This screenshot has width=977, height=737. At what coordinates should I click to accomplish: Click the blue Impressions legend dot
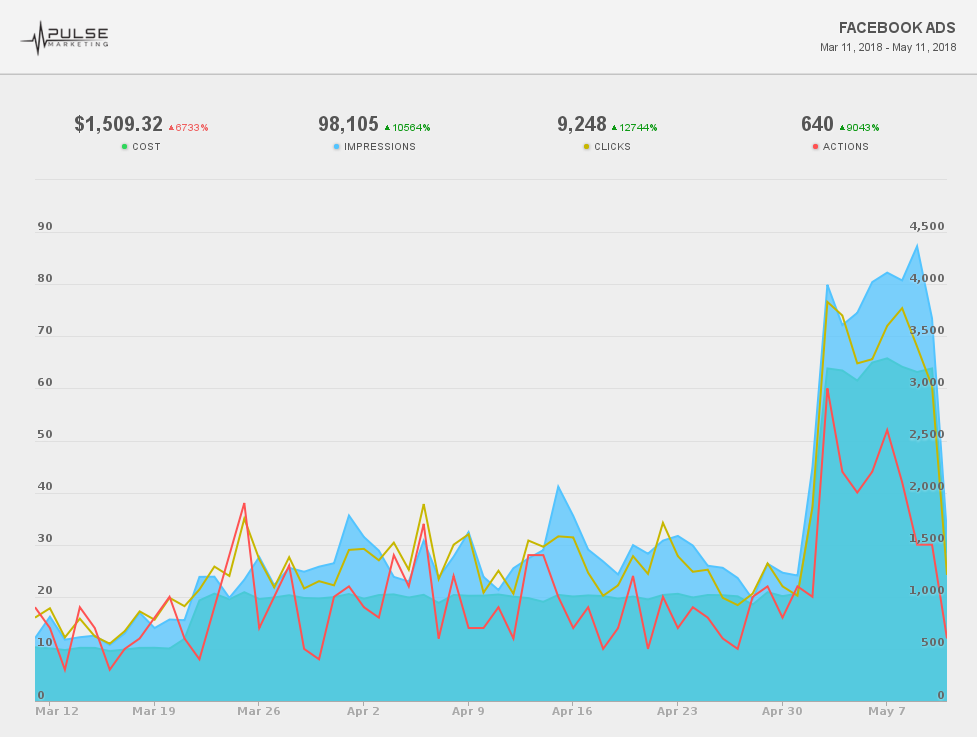(x=336, y=147)
